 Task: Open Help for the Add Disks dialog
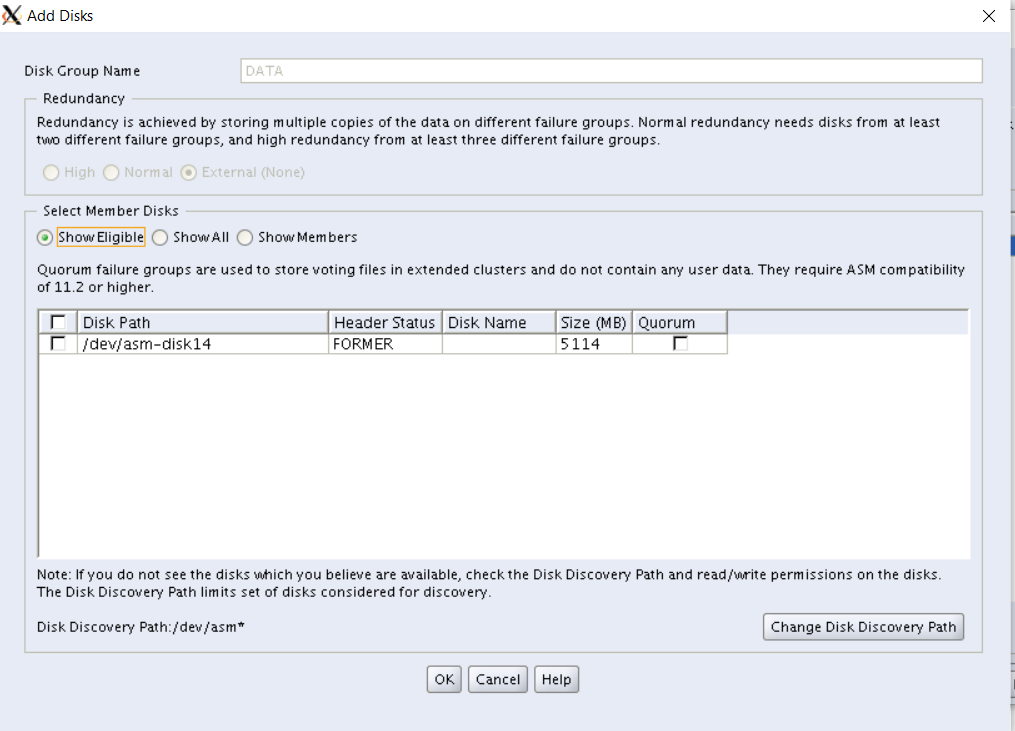pyautogui.click(x=556, y=680)
